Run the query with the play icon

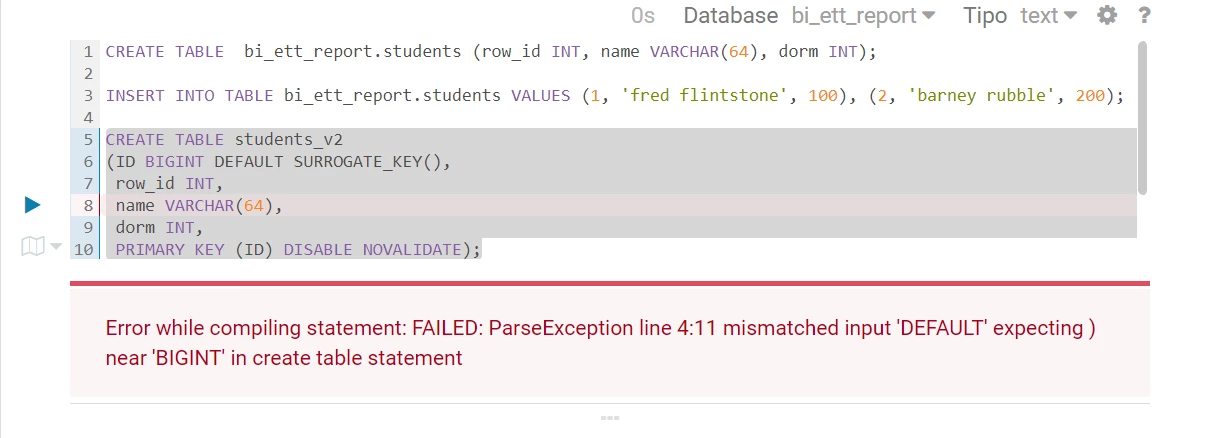tap(32, 205)
